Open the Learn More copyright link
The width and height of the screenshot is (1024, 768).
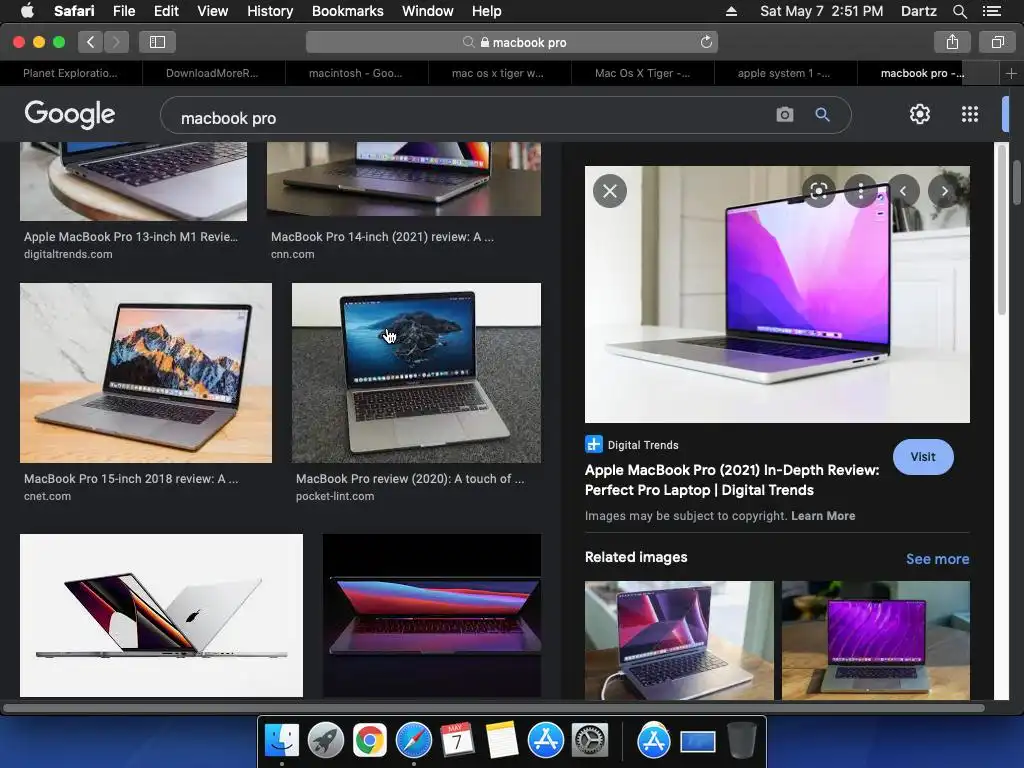(823, 516)
